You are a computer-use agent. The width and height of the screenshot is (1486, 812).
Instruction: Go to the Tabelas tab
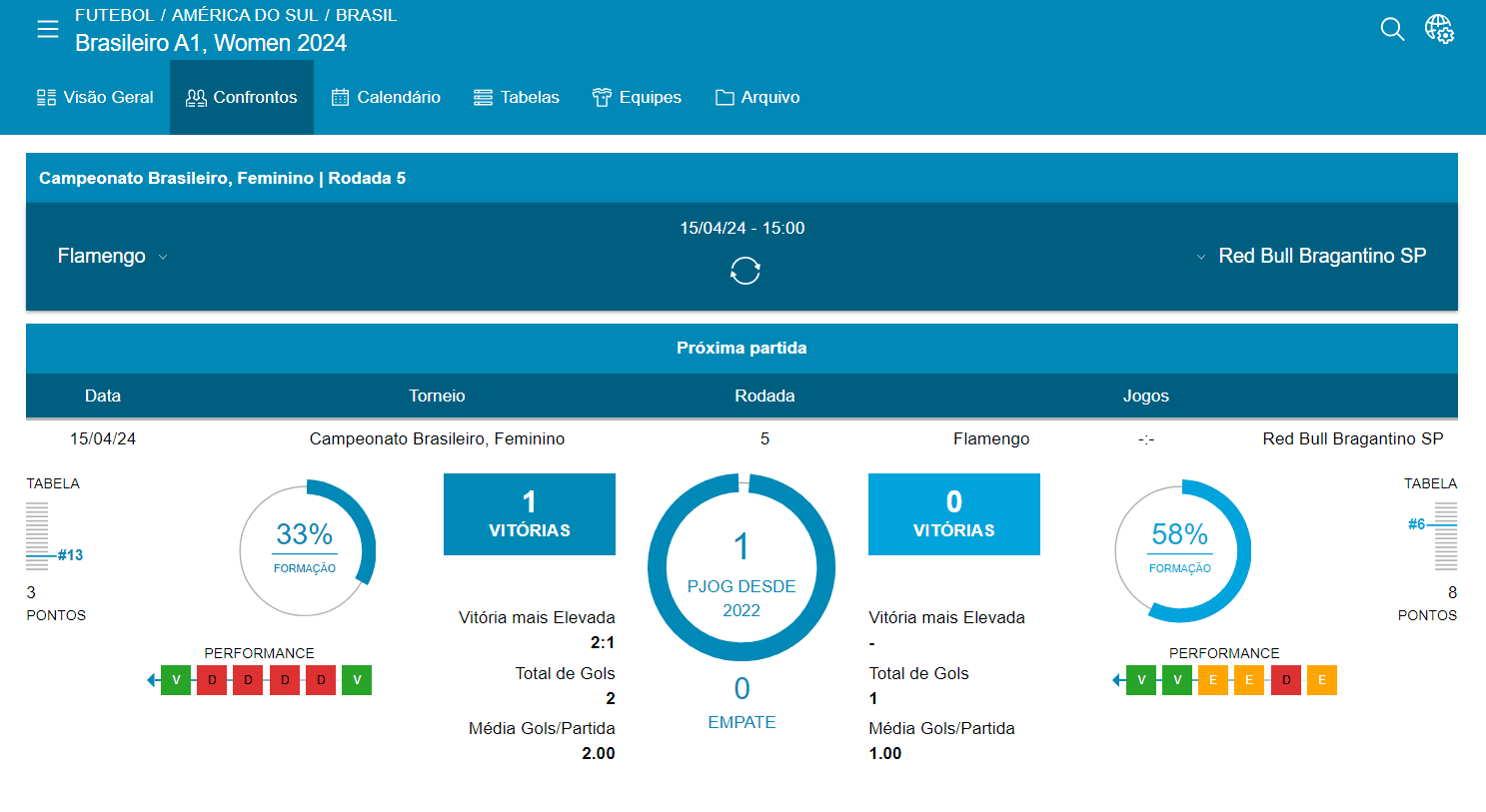tap(517, 97)
